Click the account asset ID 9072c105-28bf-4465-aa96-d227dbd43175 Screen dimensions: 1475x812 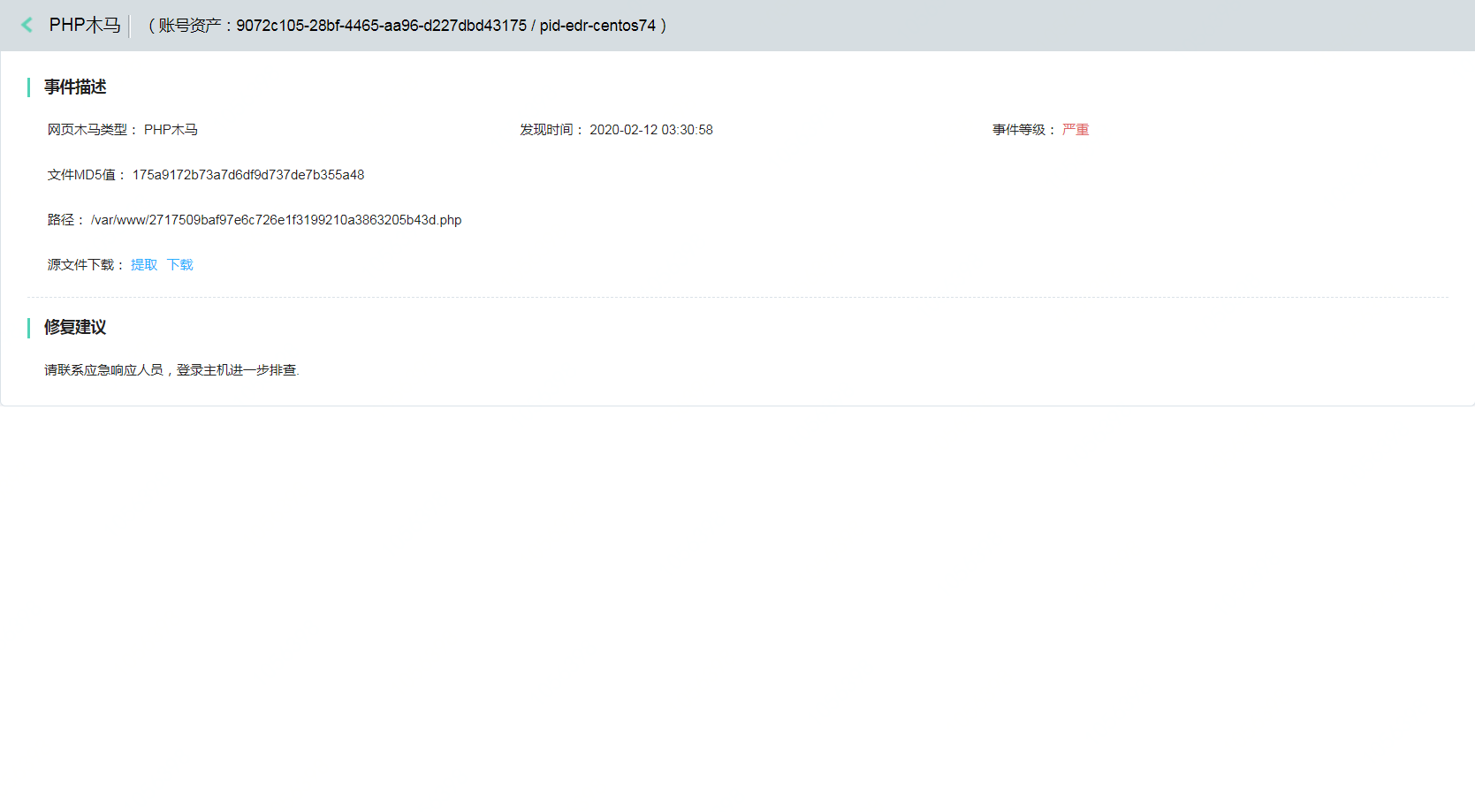tap(376, 26)
